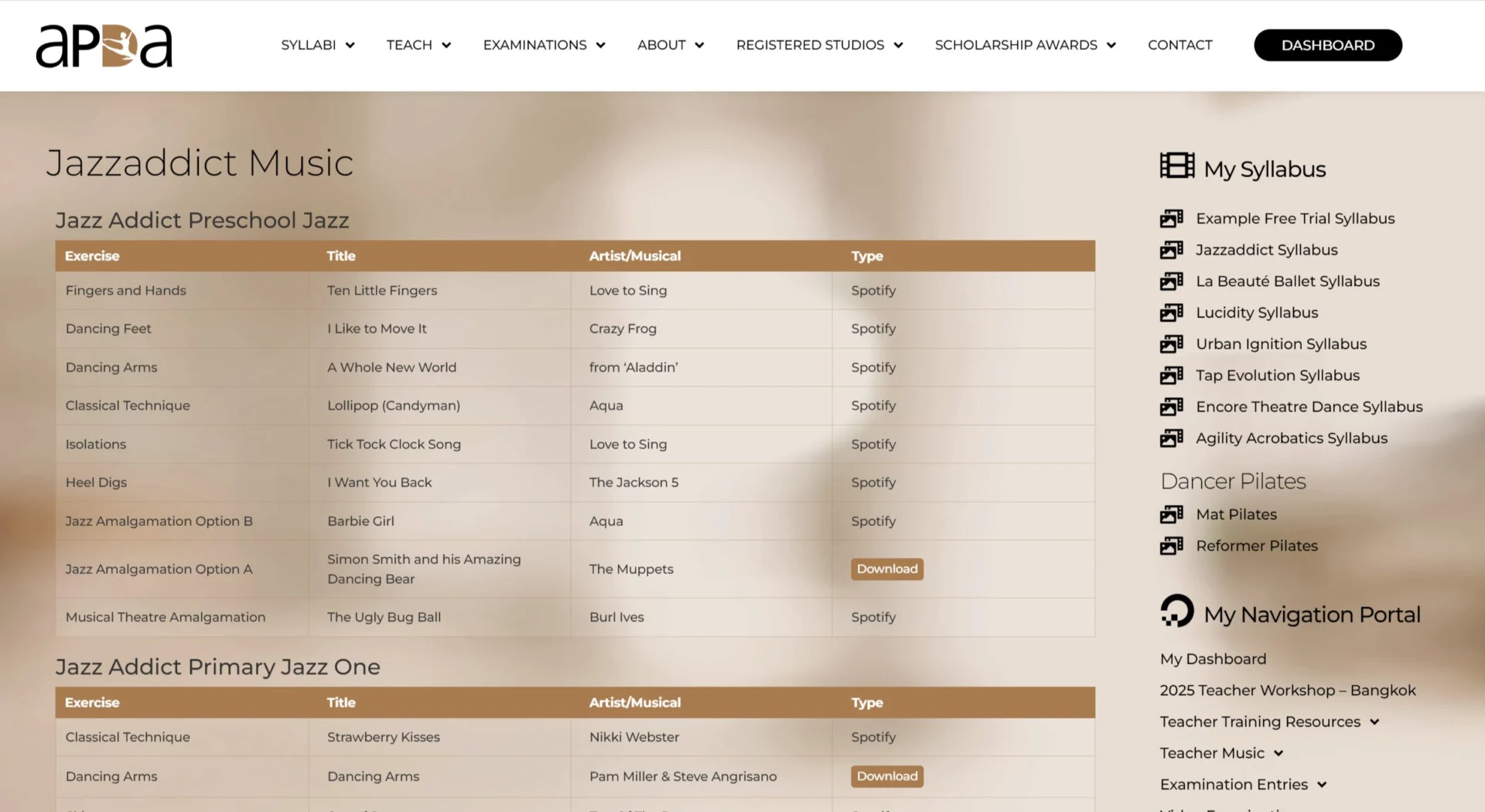
Task: Open Spotify link for Ten Little Fingers
Action: click(873, 291)
